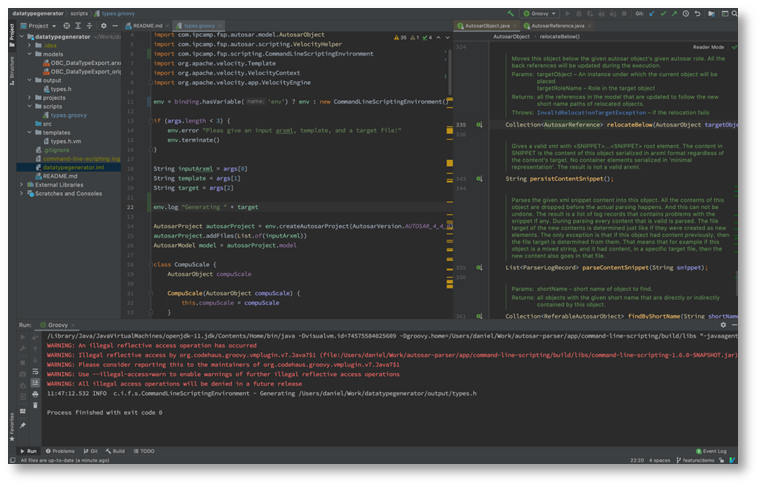Screen dimensions: 761x487
Task: Open the Project view dropdown
Action: (x=38, y=26)
